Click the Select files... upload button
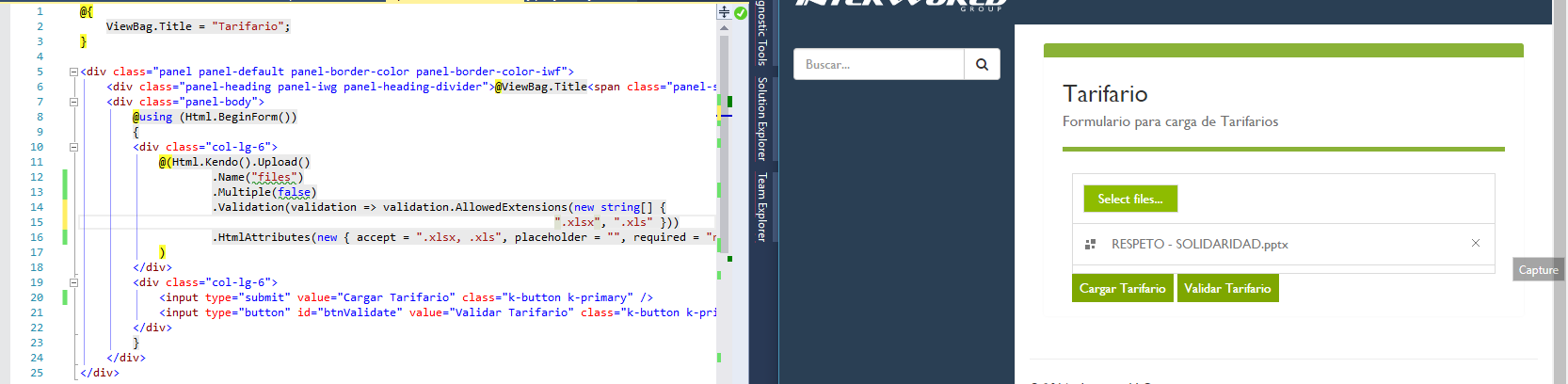 click(x=1130, y=199)
